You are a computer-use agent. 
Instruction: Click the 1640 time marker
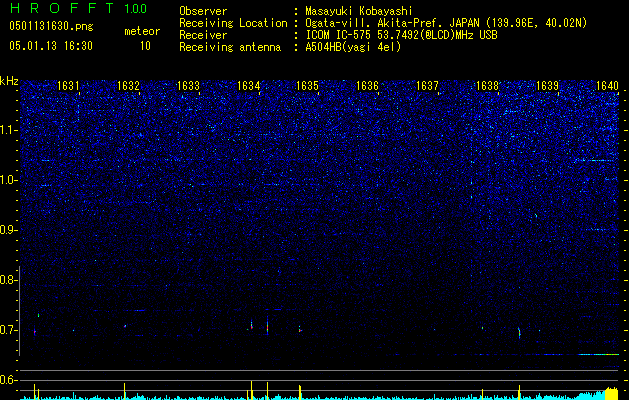pos(607,85)
